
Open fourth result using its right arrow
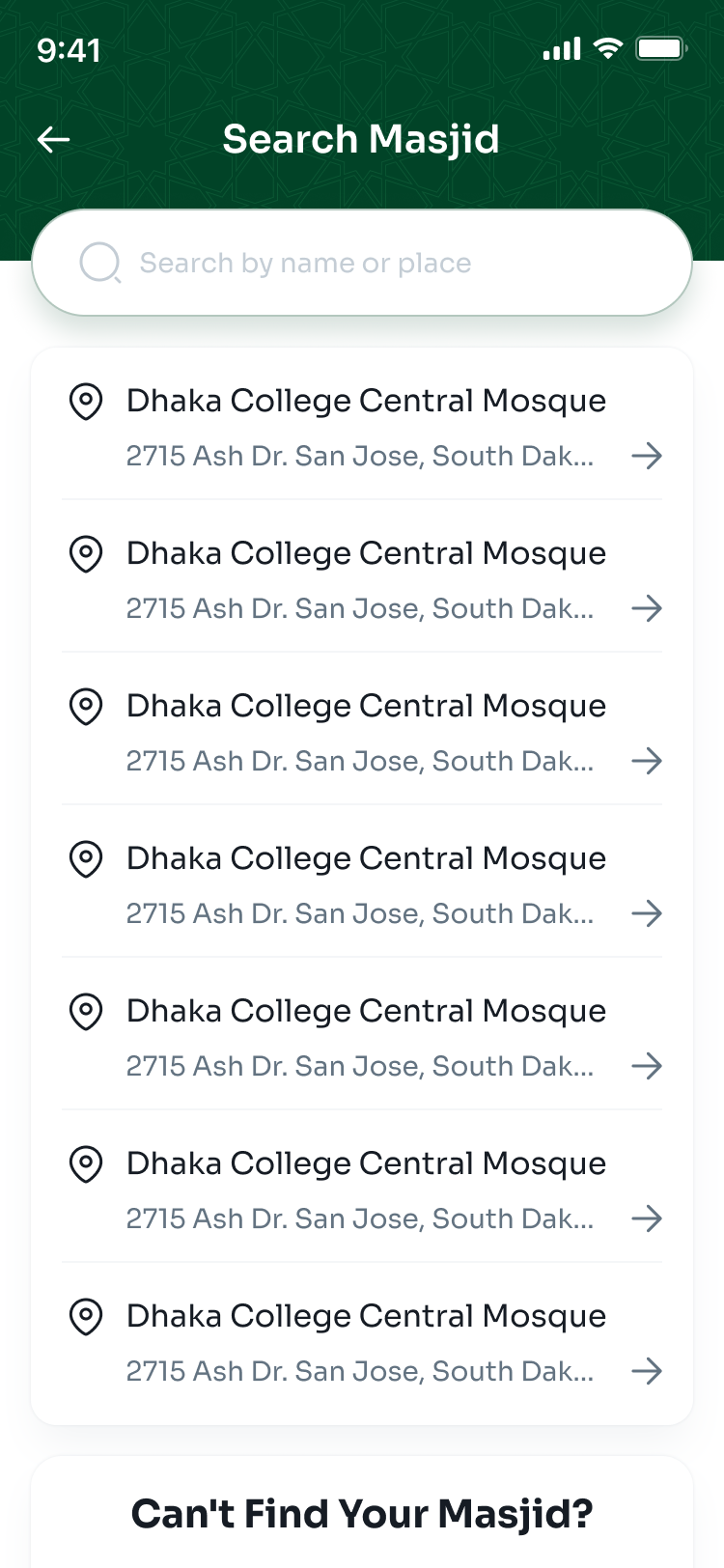pos(647,913)
